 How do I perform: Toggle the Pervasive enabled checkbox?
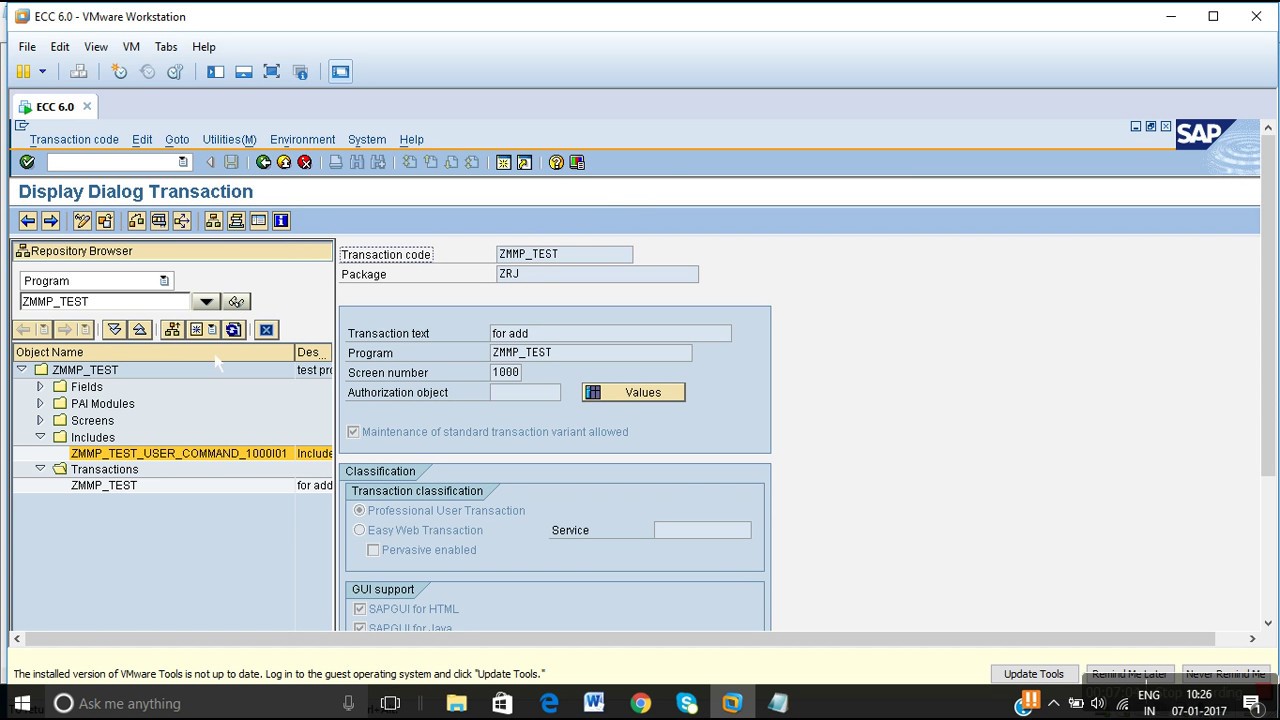point(373,550)
